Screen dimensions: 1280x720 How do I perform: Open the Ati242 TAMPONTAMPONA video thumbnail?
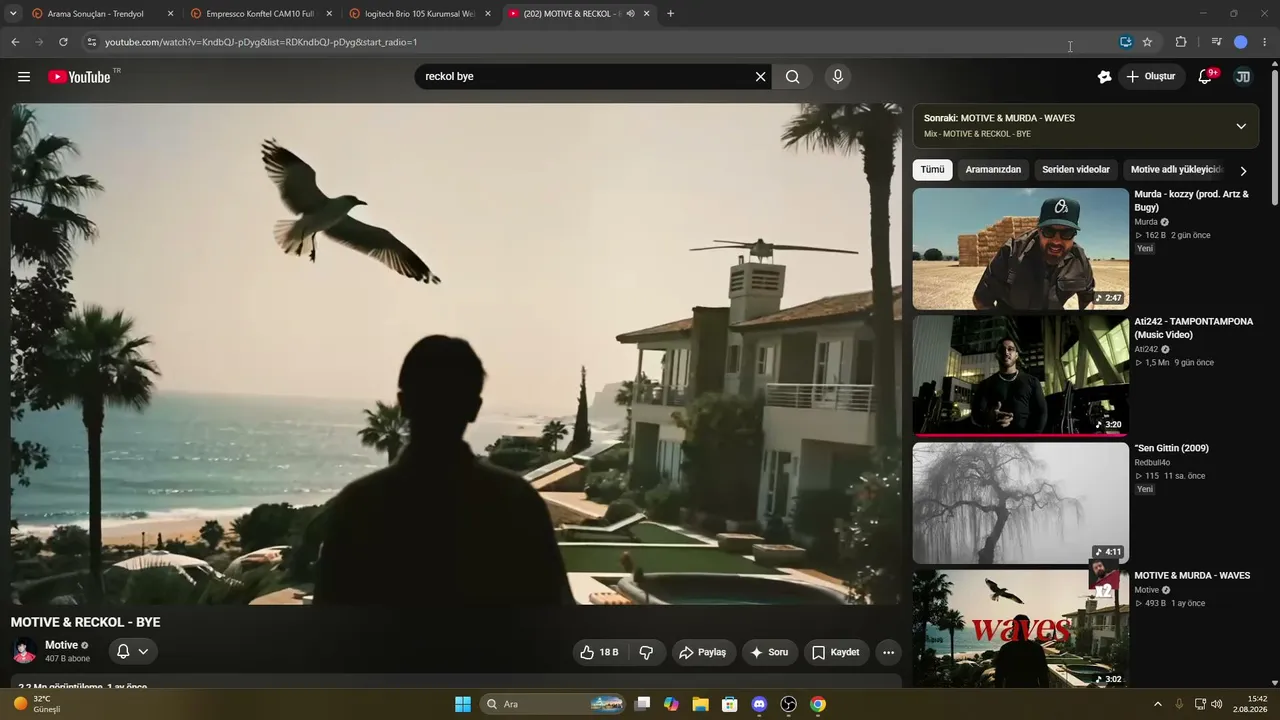(x=1021, y=376)
